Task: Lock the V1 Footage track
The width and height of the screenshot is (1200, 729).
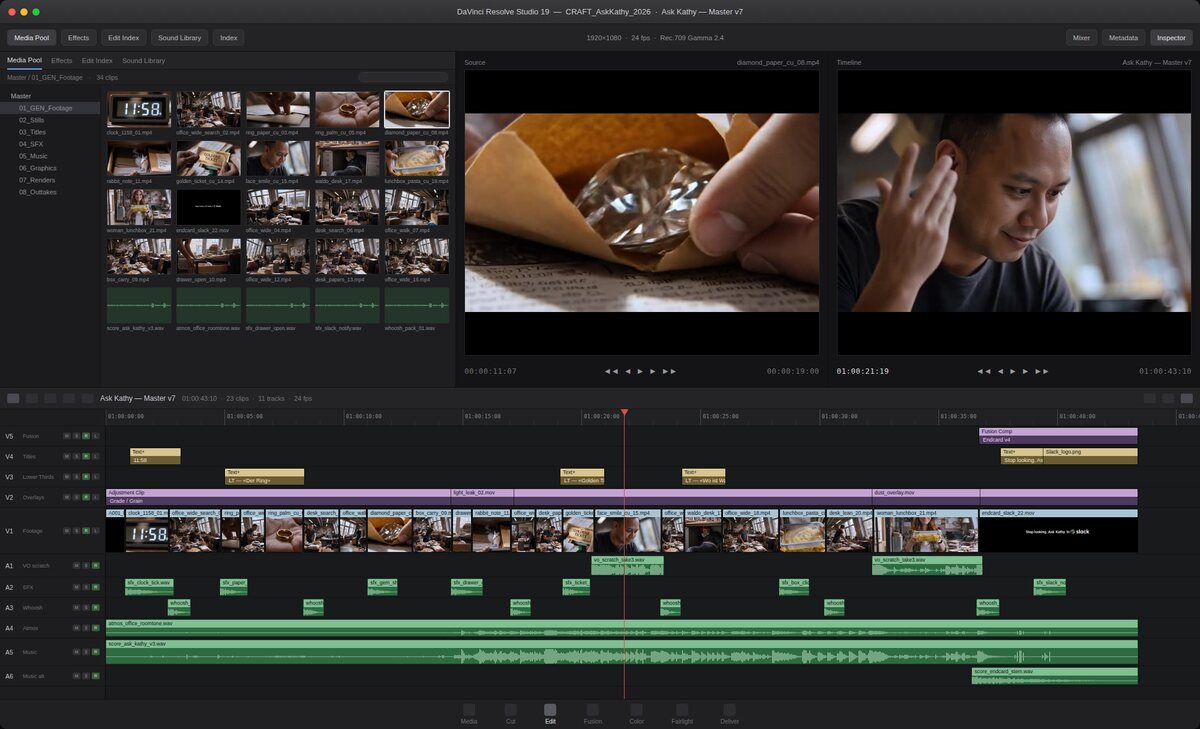Action: pos(96,533)
